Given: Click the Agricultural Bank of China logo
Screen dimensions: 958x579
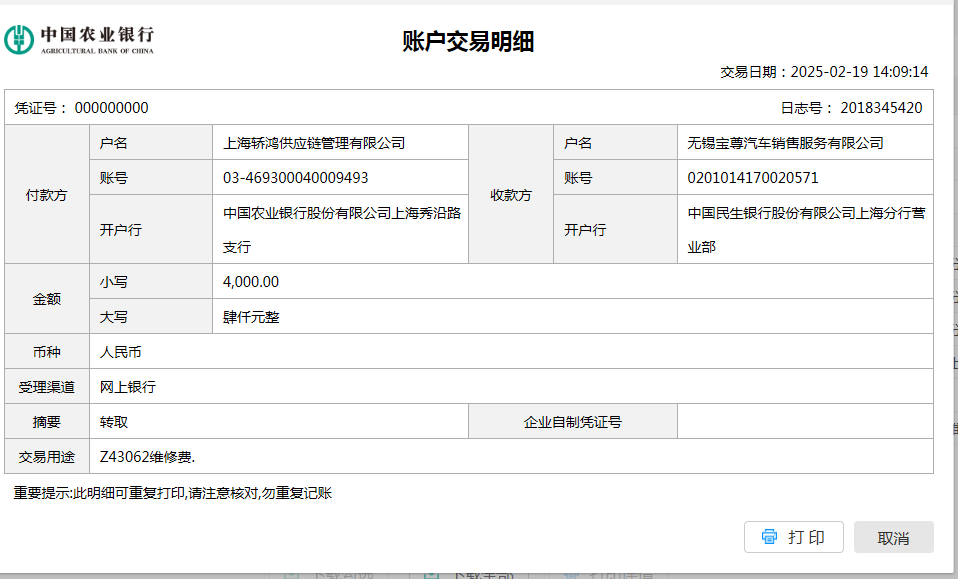Looking at the screenshot, I should (79, 40).
